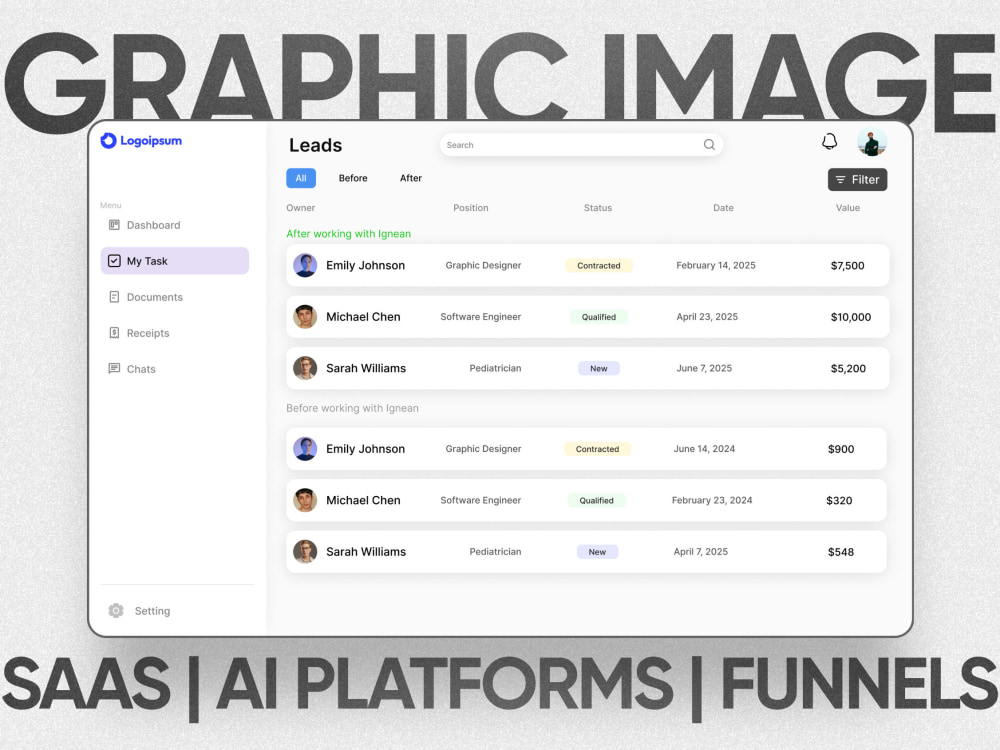This screenshot has height=750, width=1000.
Task: Click Sarah Williams avatar, April 7 row
Action: pyautogui.click(x=305, y=552)
